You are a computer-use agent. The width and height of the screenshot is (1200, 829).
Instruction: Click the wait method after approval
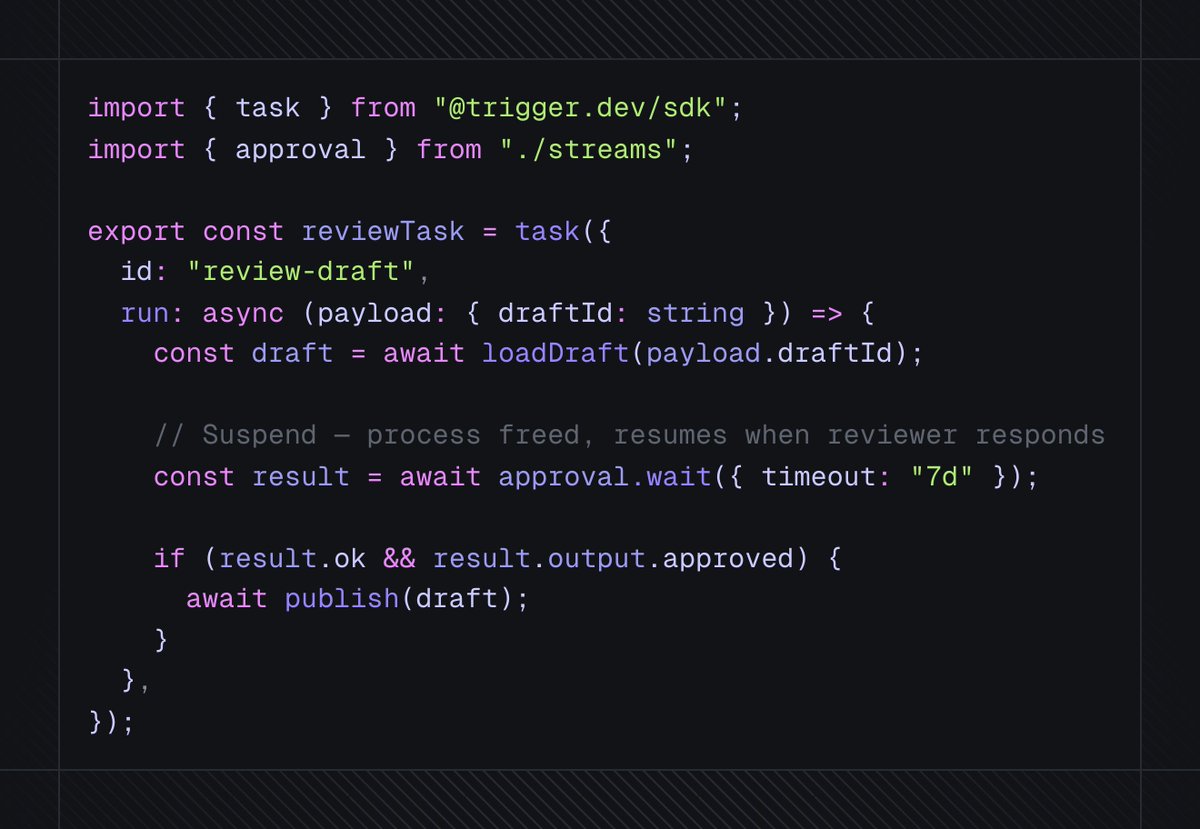click(679, 477)
